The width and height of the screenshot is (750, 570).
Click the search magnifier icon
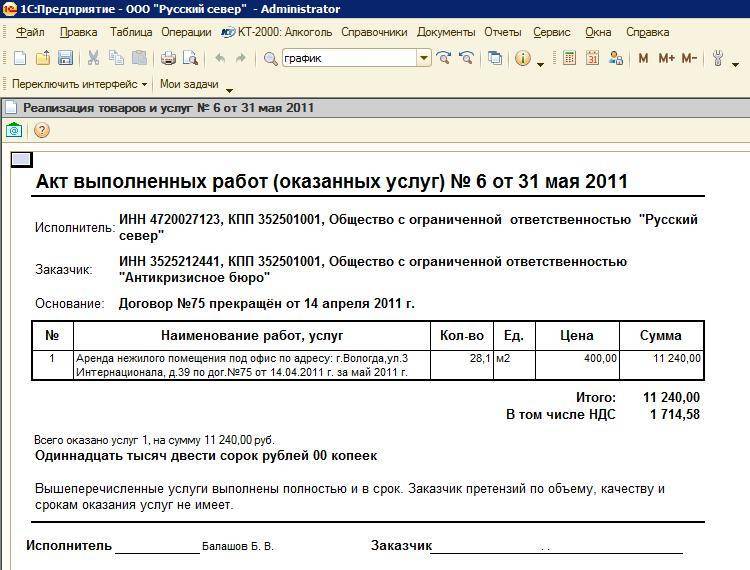click(270, 59)
